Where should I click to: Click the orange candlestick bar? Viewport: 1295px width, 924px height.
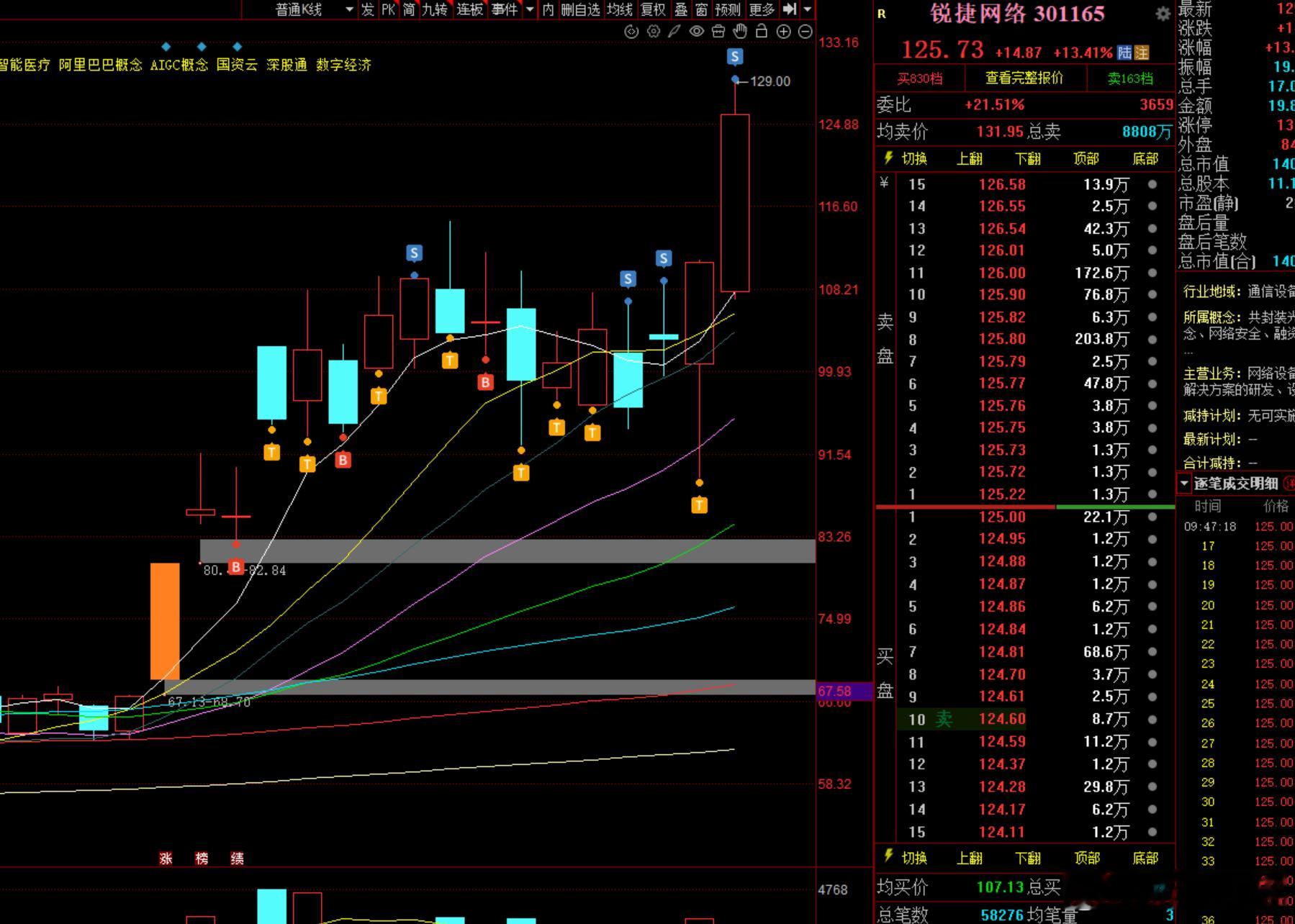click(165, 621)
